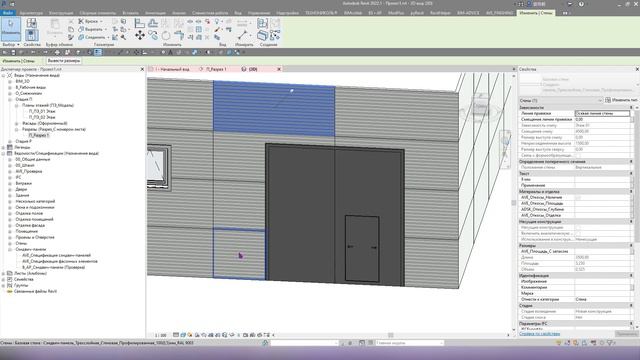
Task: Select the Trim/Extend to corner tool
Action: click(179, 36)
